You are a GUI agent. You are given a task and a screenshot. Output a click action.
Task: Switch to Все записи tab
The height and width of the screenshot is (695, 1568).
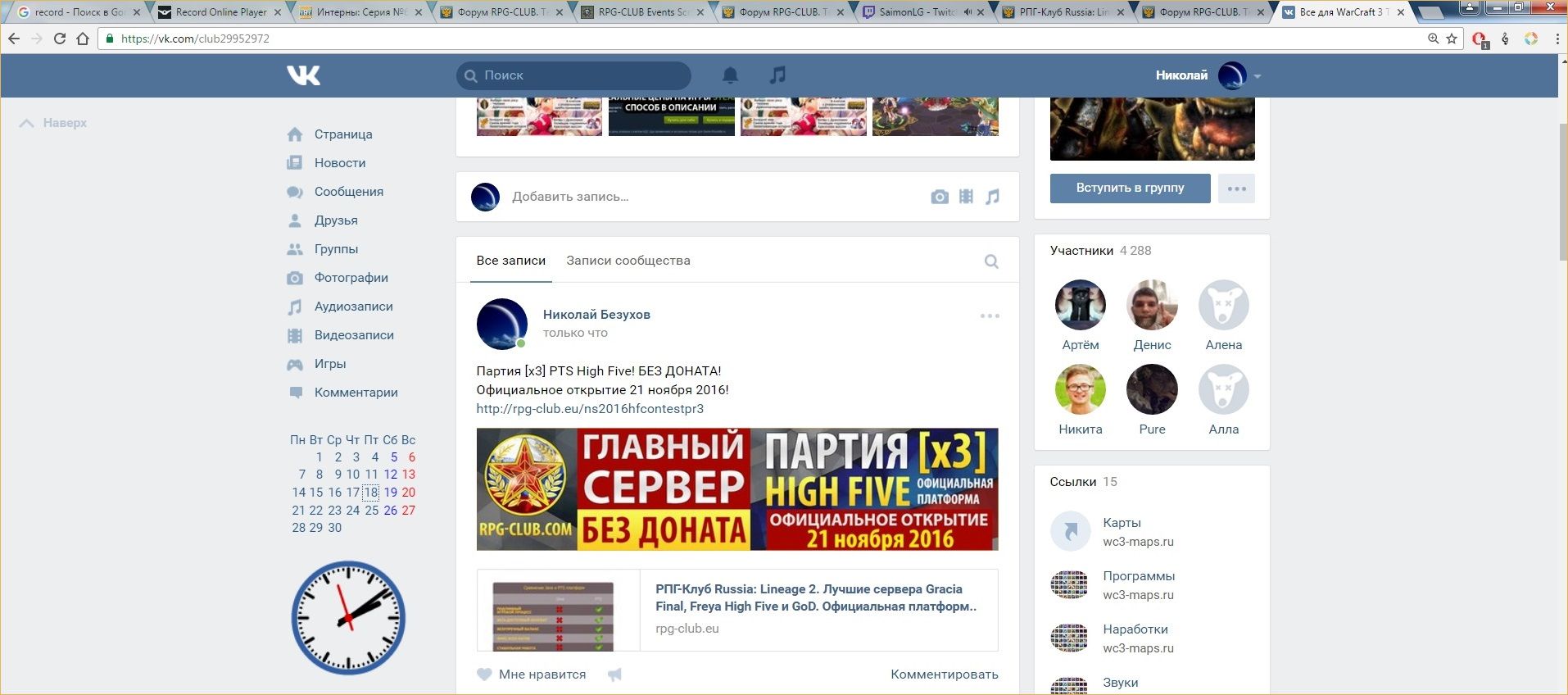pyautogui.click(x=510, y=261)
